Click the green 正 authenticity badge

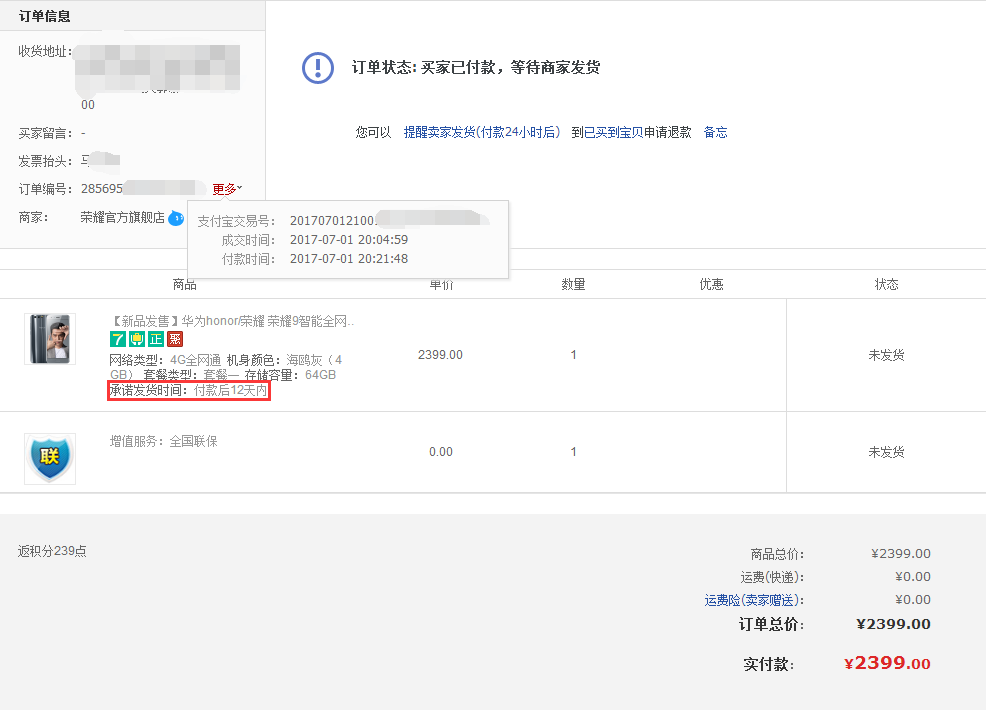coord(155,340)
